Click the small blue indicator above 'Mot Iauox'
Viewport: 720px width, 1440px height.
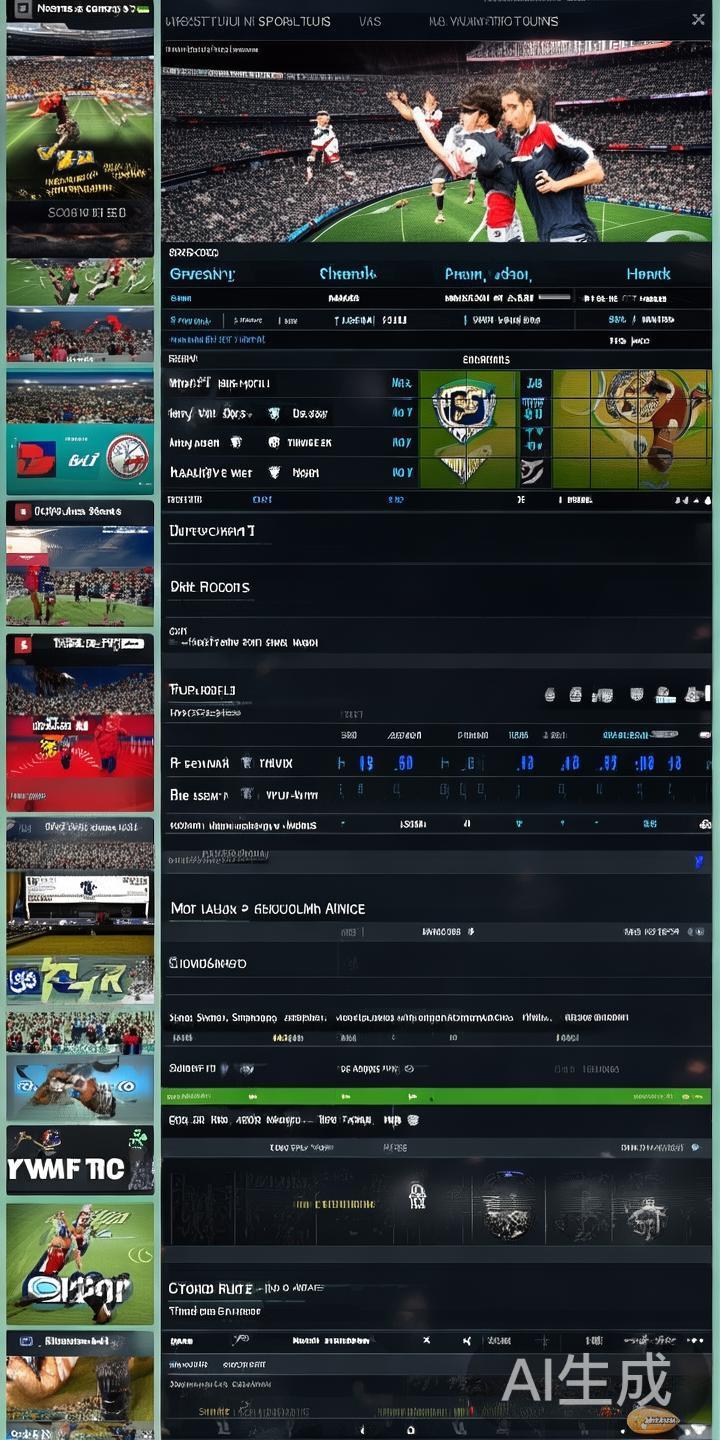coord(698,860)
